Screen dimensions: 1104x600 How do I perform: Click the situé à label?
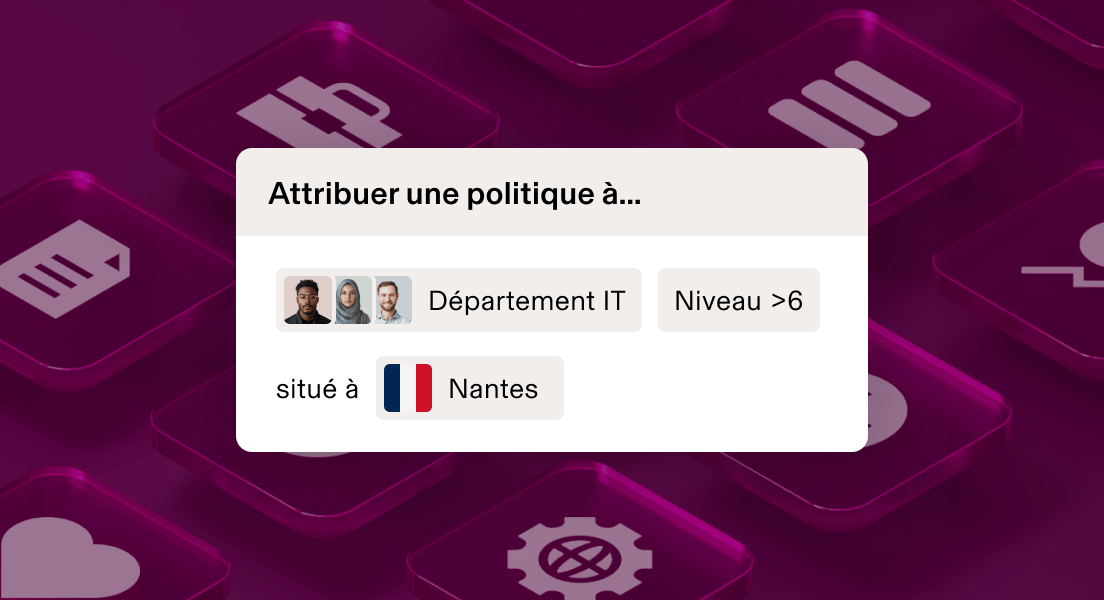tap(318, 388)
